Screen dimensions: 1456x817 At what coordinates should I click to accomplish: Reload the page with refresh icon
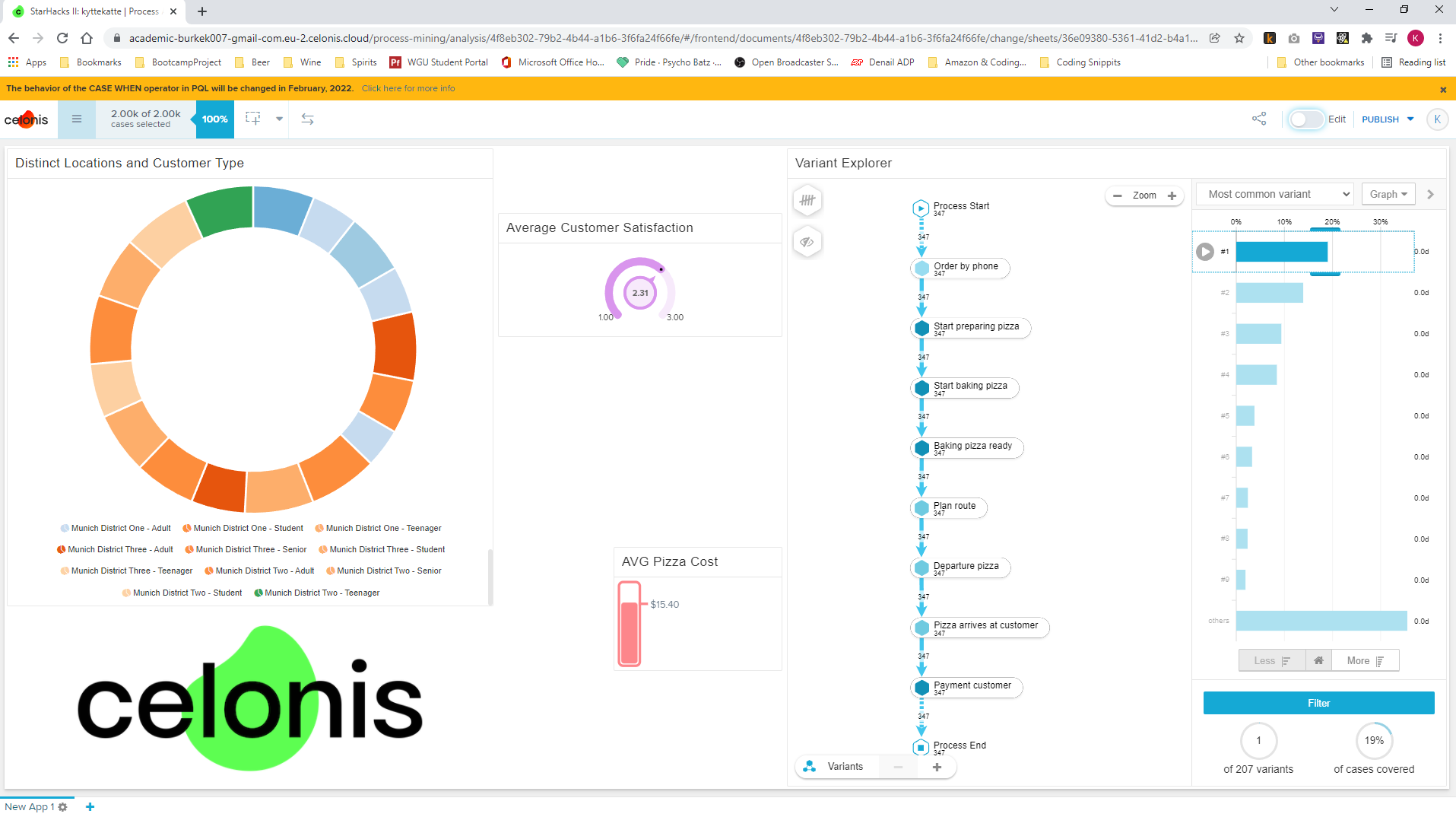point(62,38)
